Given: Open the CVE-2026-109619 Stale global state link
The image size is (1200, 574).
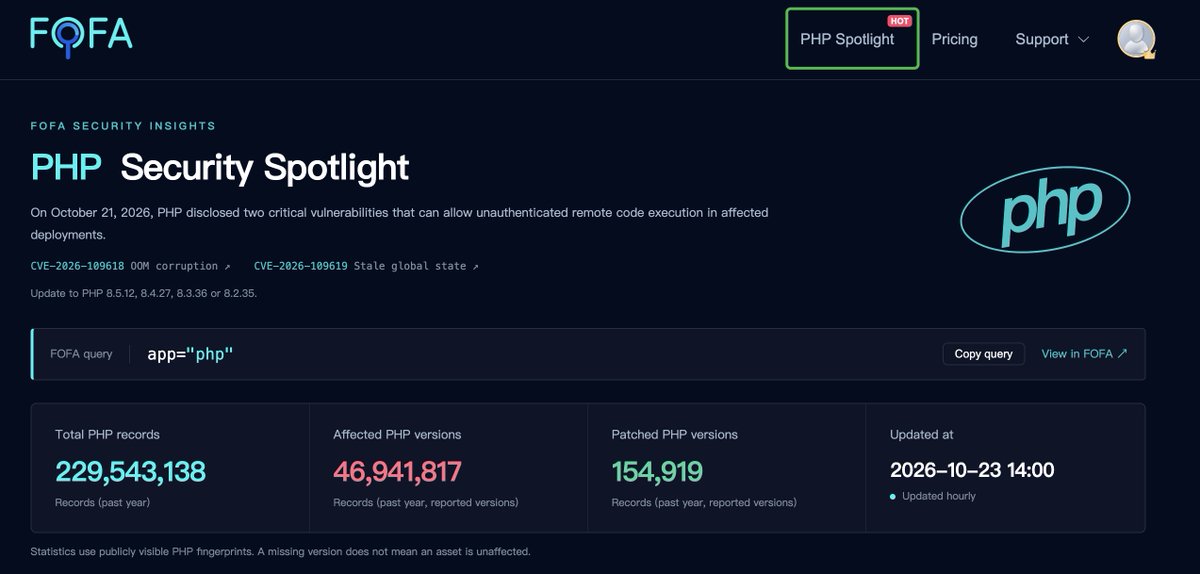Looking at the screenshot, I should [x=366, y=266].
